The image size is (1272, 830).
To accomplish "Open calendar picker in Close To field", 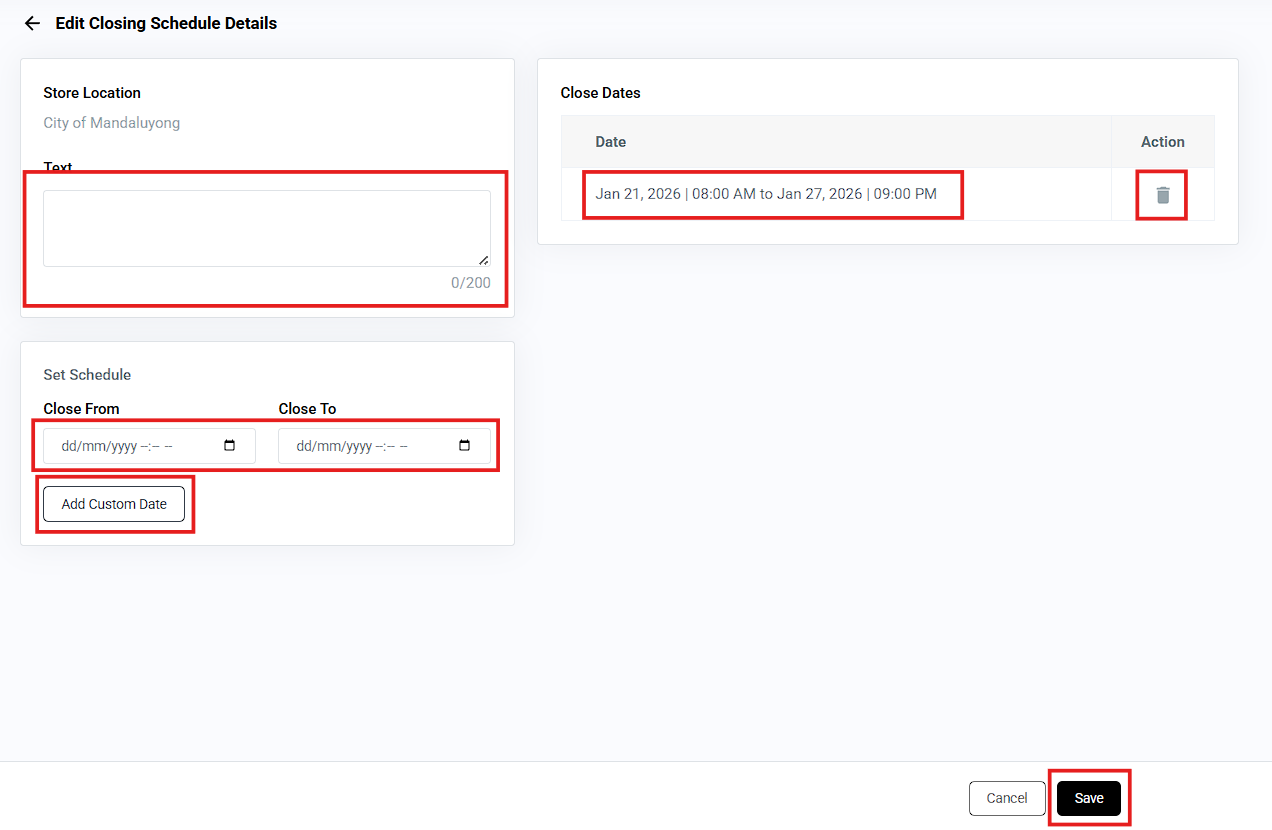I will click(465, 446).
